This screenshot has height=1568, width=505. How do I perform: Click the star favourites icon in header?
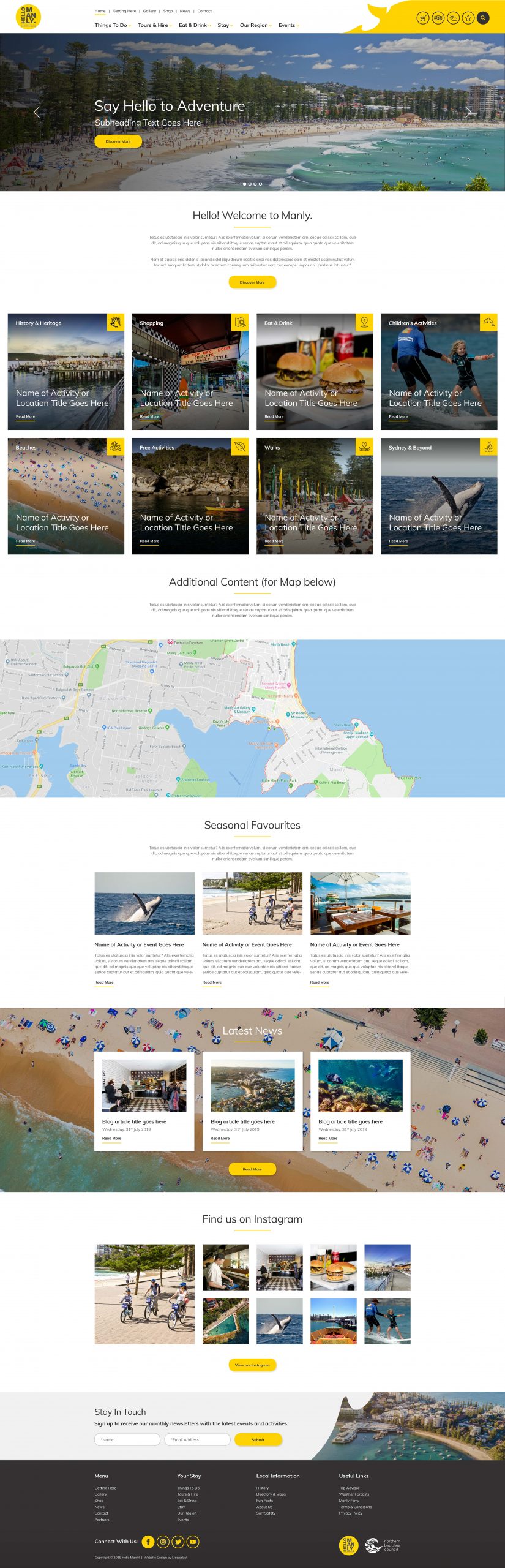coord(468,18)
